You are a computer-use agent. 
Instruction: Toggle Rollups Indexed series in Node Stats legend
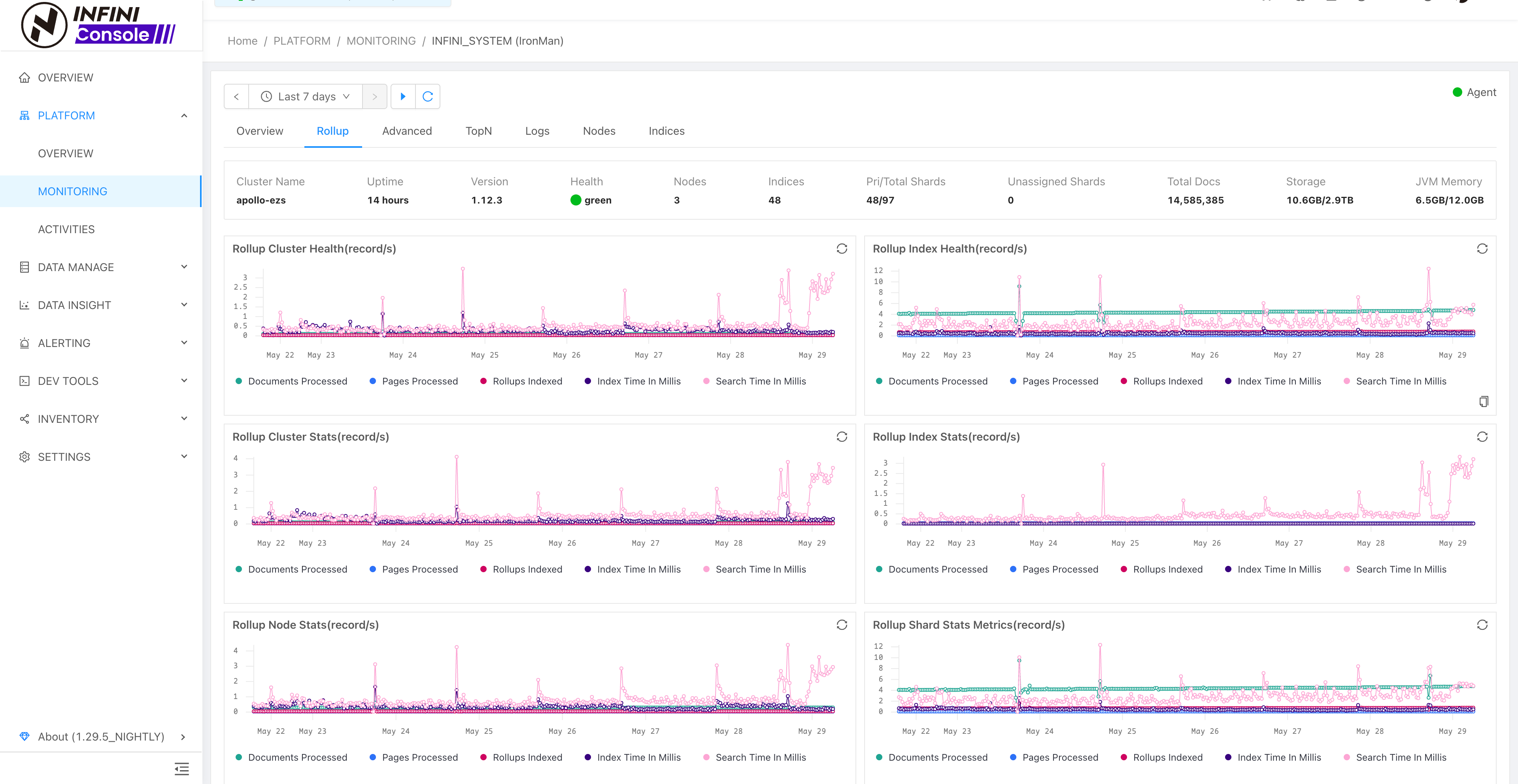pos(527,758)
